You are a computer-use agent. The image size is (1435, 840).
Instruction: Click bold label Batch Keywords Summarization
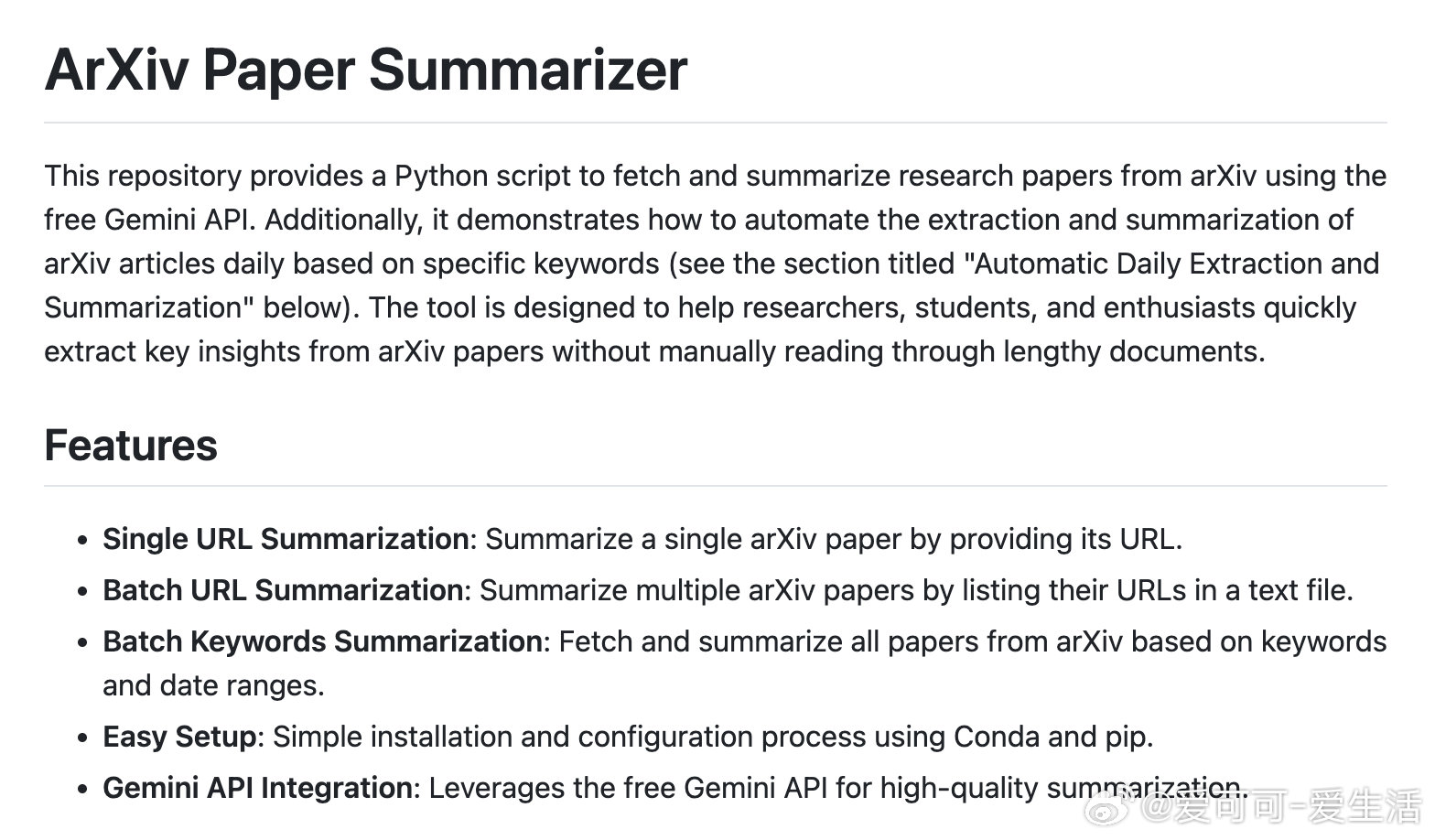(323, 641)
